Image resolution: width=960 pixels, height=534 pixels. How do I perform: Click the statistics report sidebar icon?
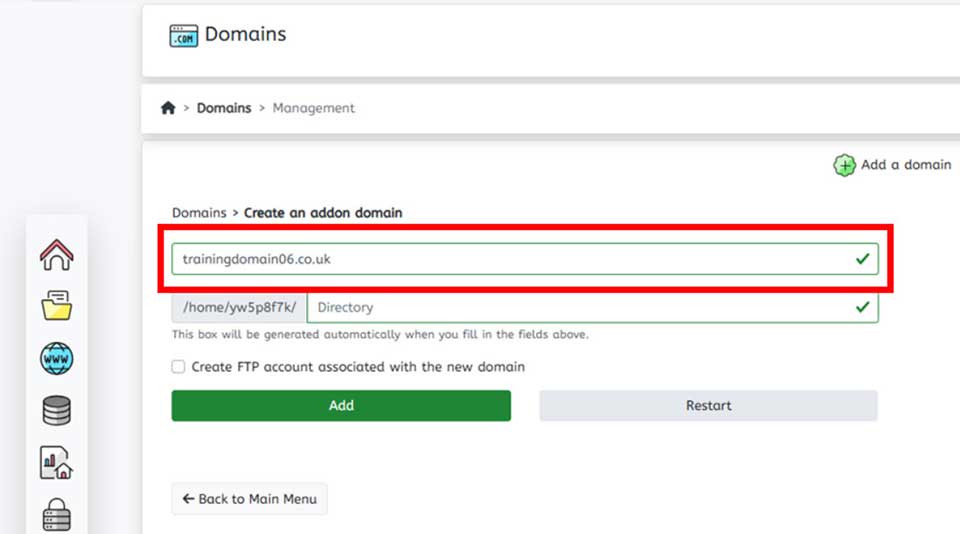tap(57, 462)
